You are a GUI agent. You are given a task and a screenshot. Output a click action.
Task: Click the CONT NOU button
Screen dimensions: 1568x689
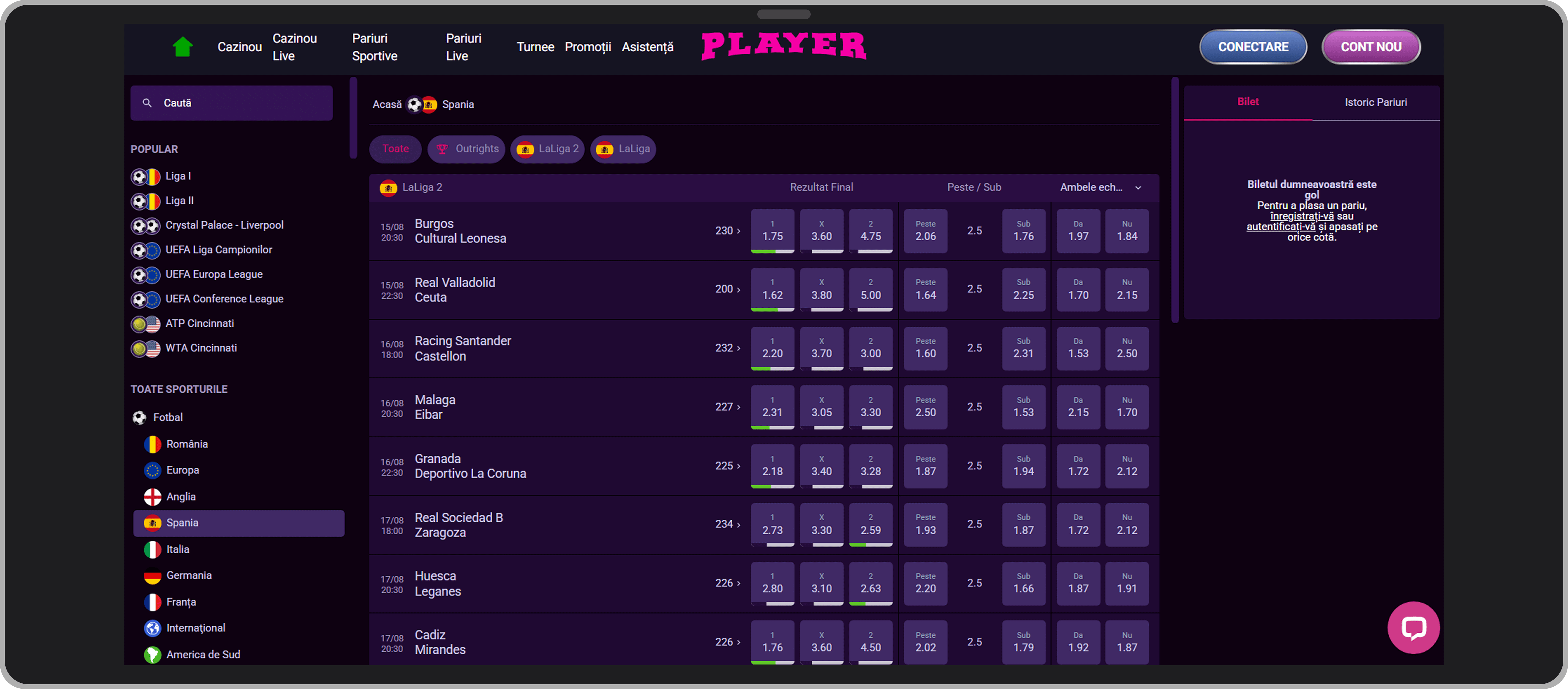tap(1371, 47)
